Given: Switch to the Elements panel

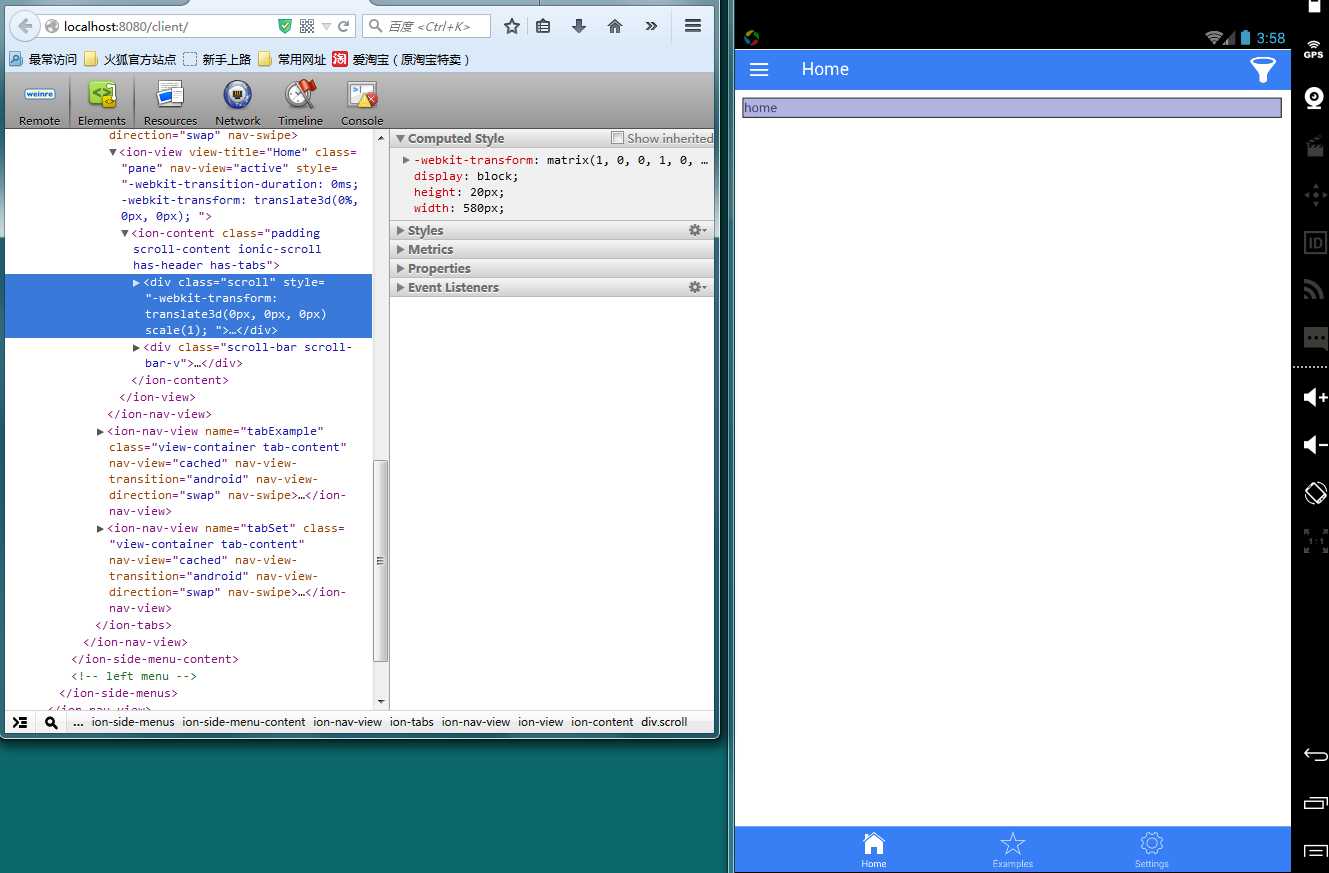Looking at the screenshot, I should click(102, 103).
